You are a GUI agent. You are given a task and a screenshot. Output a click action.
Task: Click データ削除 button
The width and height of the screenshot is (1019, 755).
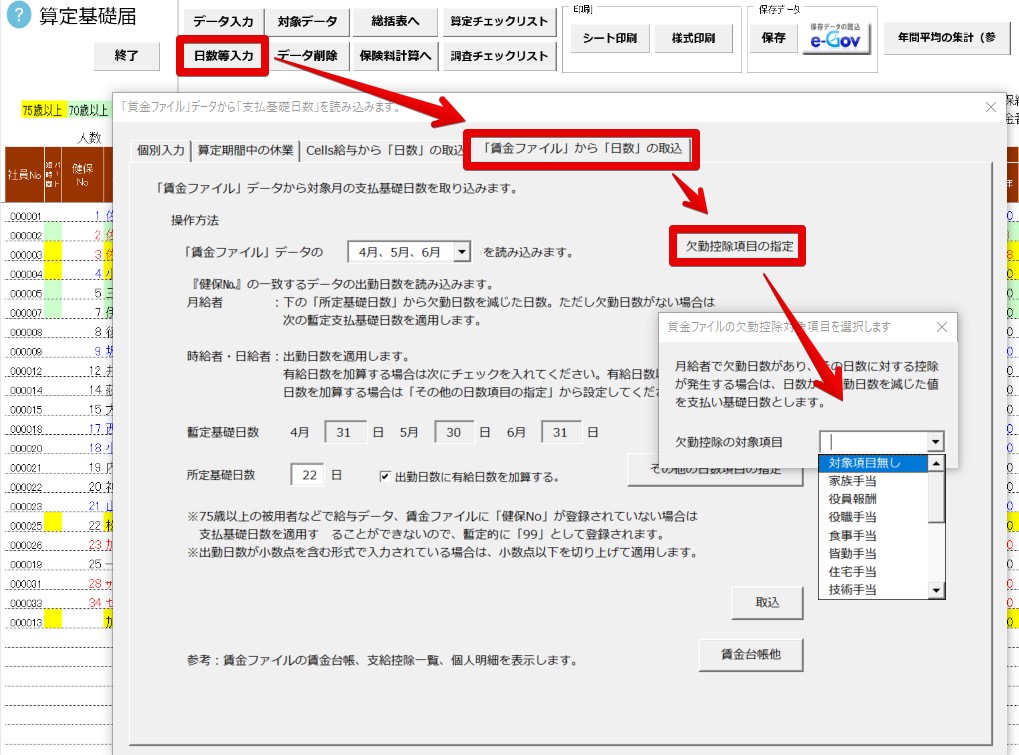tap(307, 56)
